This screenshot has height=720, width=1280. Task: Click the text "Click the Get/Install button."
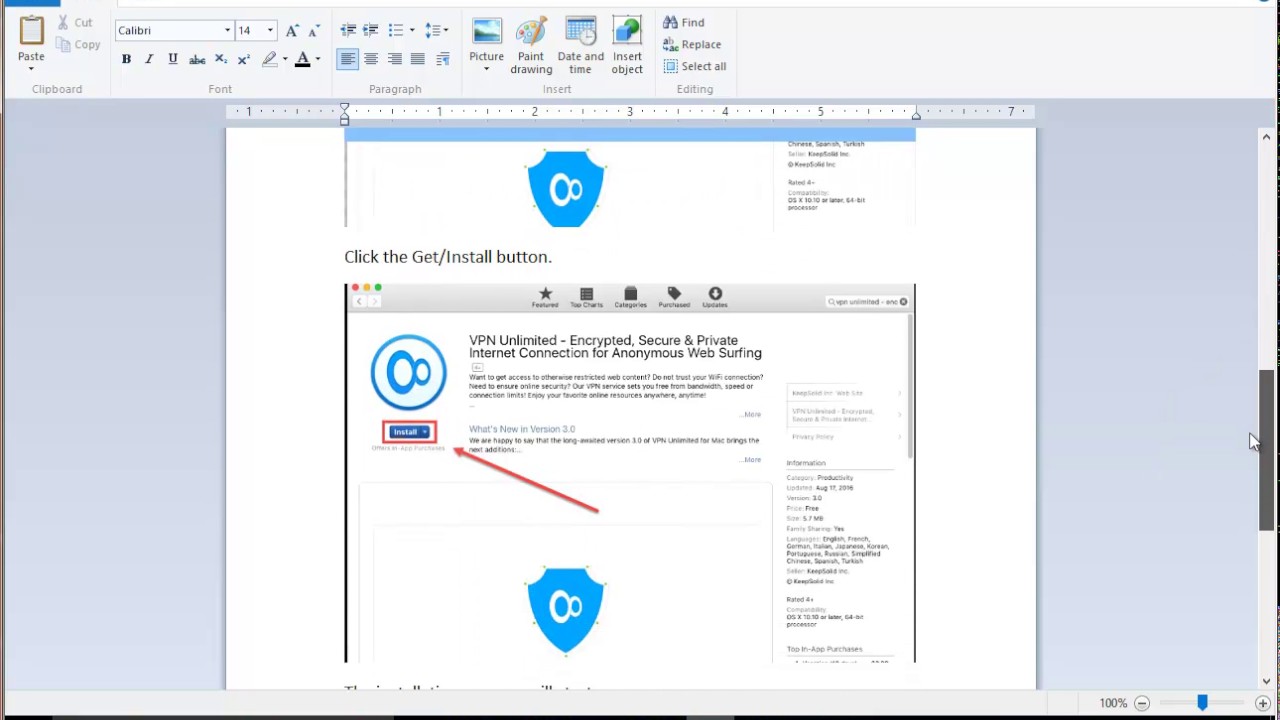448,257
